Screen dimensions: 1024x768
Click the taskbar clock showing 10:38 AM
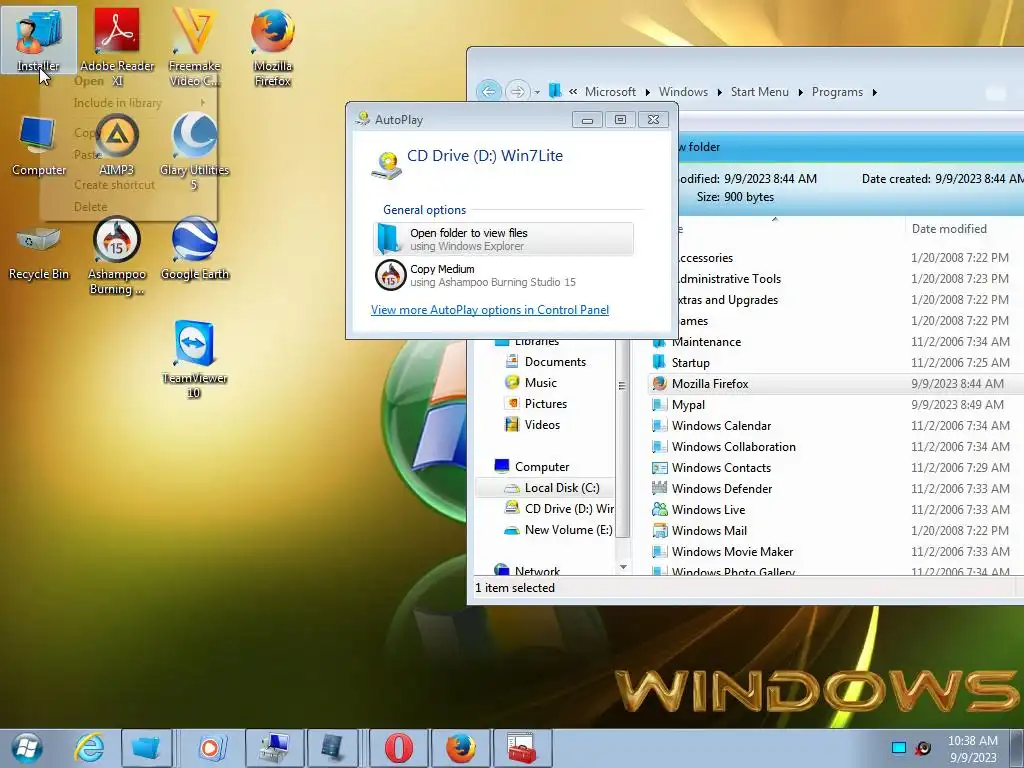(972, 749)
